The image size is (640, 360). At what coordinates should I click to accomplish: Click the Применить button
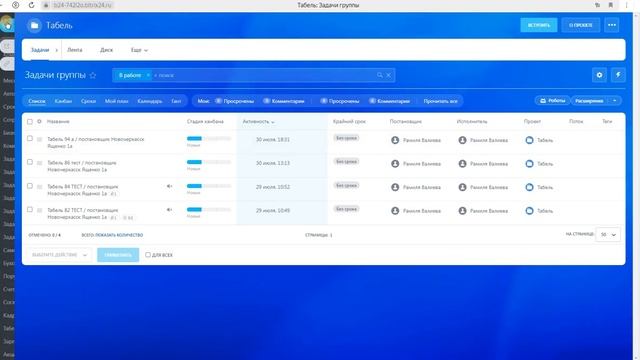[118, 255]
